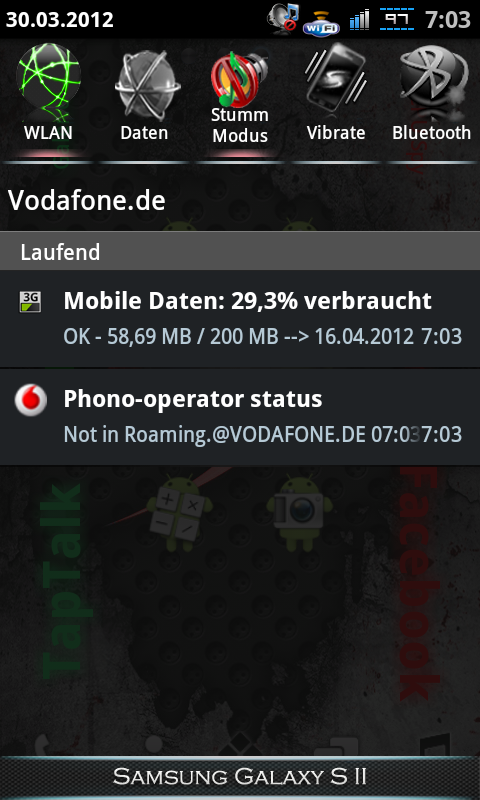Viewport: 480px width, 800px height.
Task: Tap the dimmed camera app icon
Action: tap(299, 512)
